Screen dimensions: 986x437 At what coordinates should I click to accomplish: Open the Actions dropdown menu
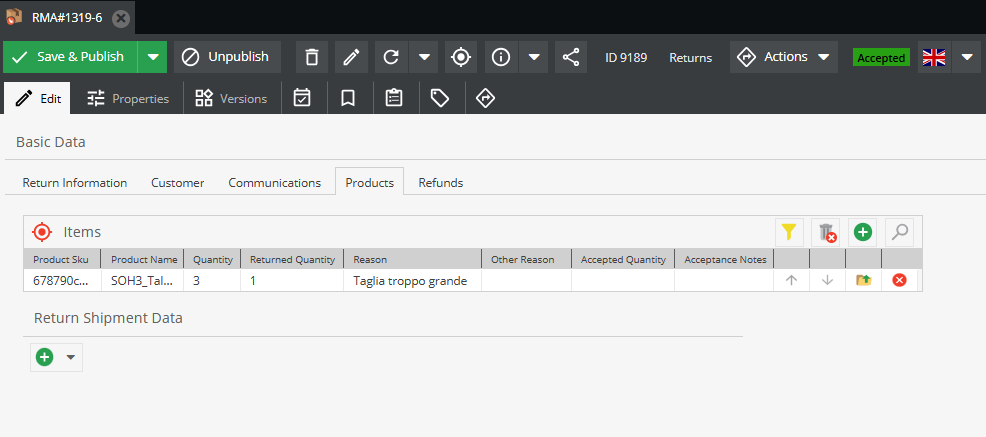(785, 57)
